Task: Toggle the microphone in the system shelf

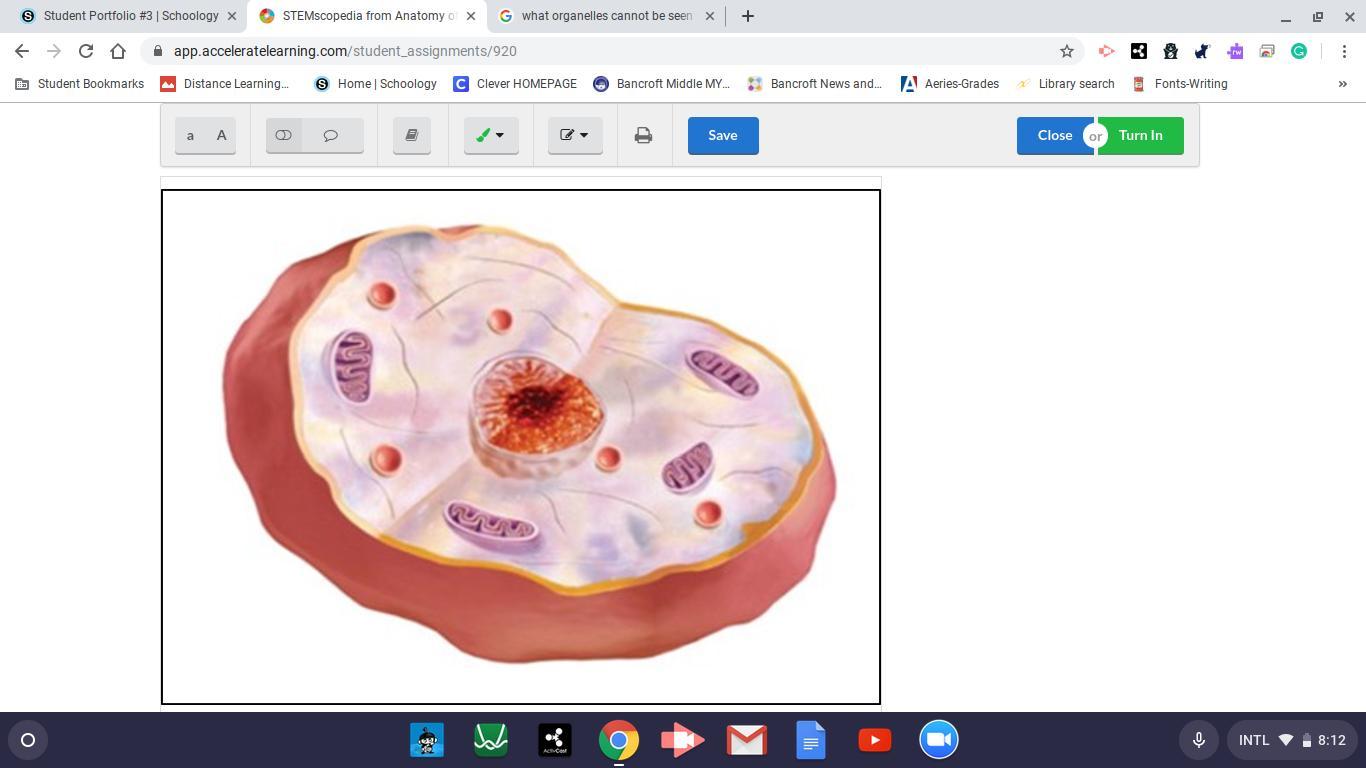Action: [1198, 740]
